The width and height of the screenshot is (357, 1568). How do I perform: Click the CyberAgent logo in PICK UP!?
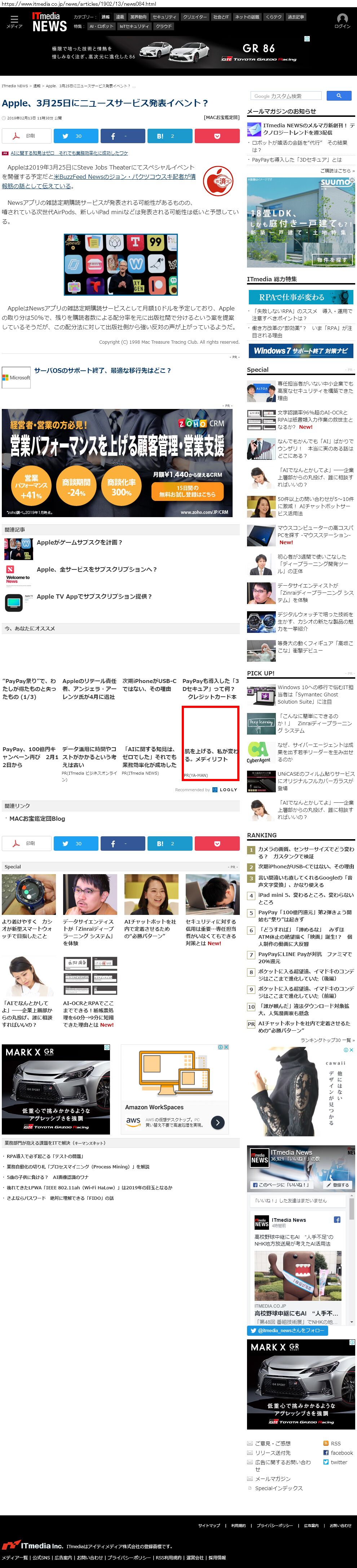tap(259, 752)
